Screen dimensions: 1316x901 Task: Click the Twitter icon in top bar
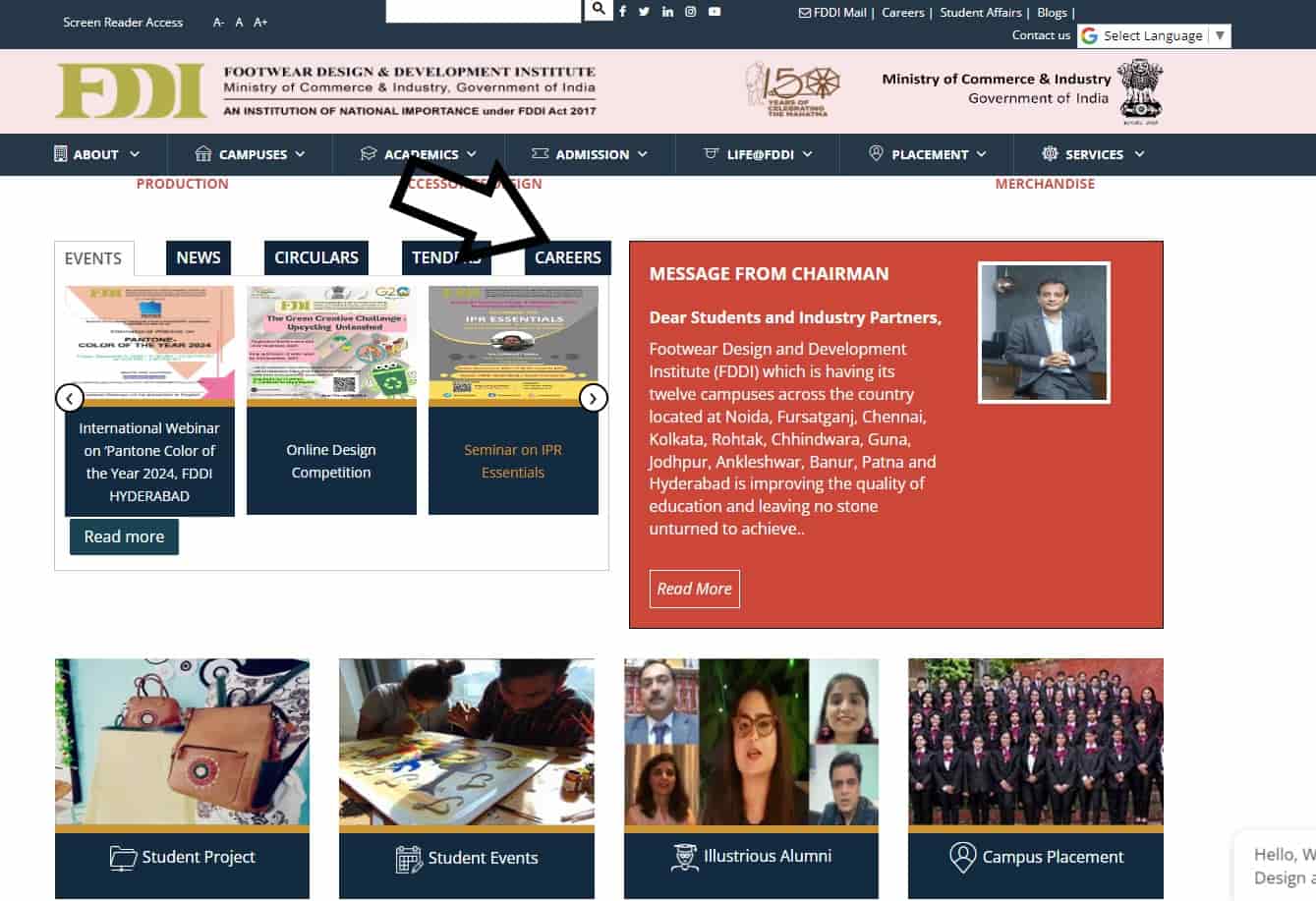(x=645, y=11)
